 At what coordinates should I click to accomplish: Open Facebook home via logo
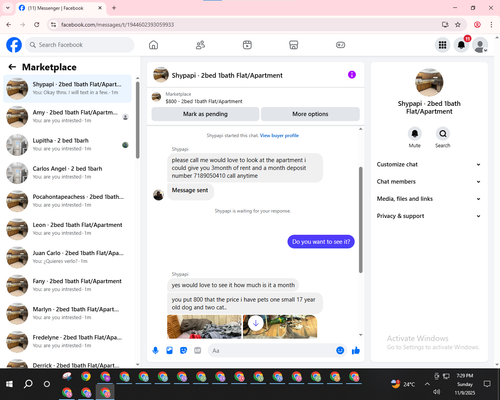pos(14,45)
